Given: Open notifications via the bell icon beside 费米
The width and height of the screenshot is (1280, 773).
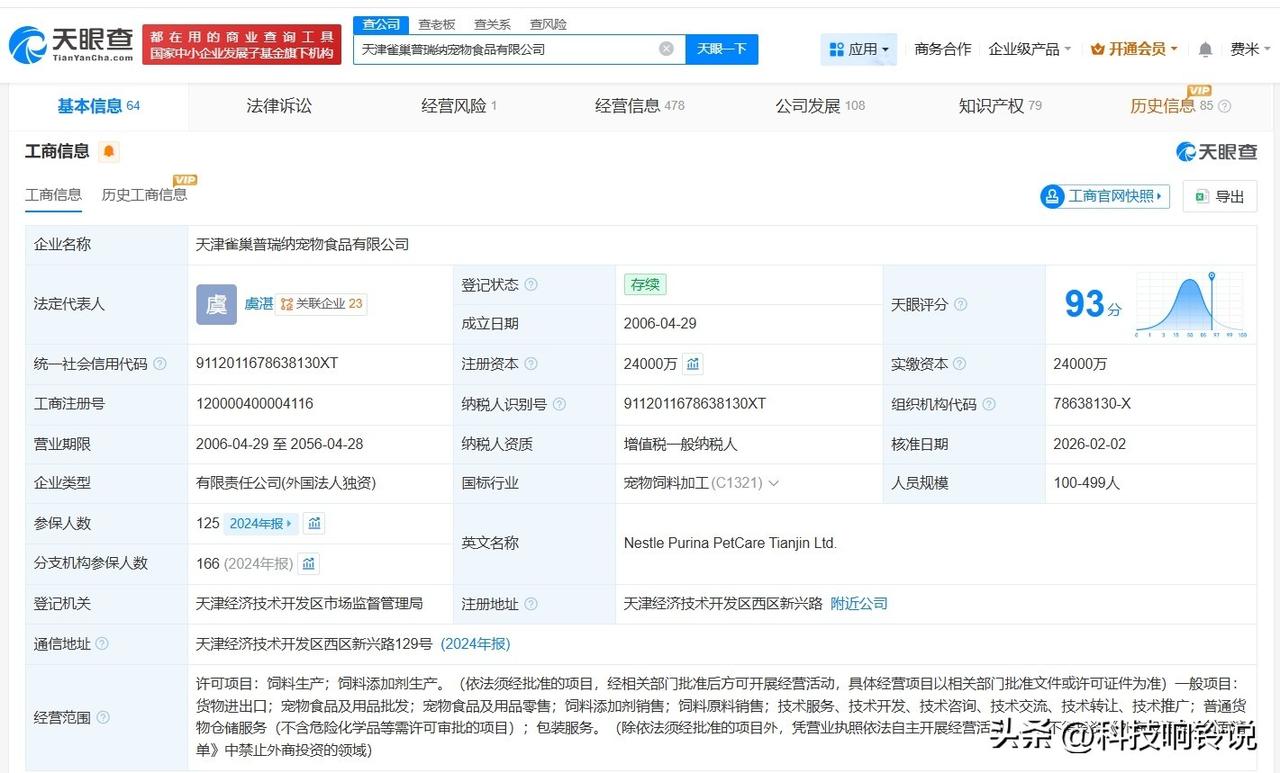Looking at the screenshot, I should point(1205,49).
